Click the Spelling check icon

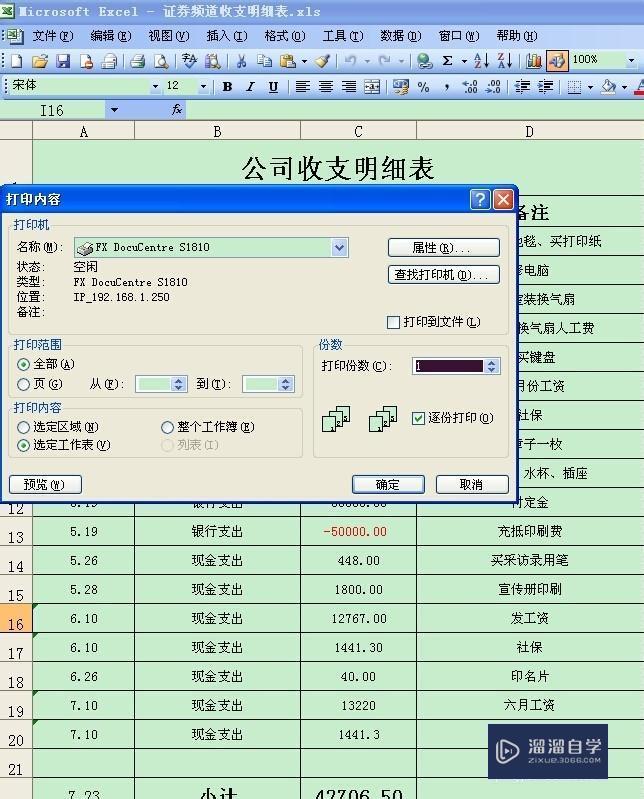[190, 62]
